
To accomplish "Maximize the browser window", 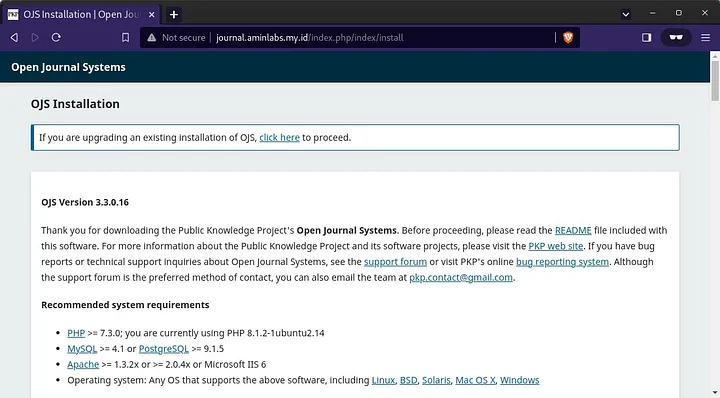I will click(x=679, y=13).
